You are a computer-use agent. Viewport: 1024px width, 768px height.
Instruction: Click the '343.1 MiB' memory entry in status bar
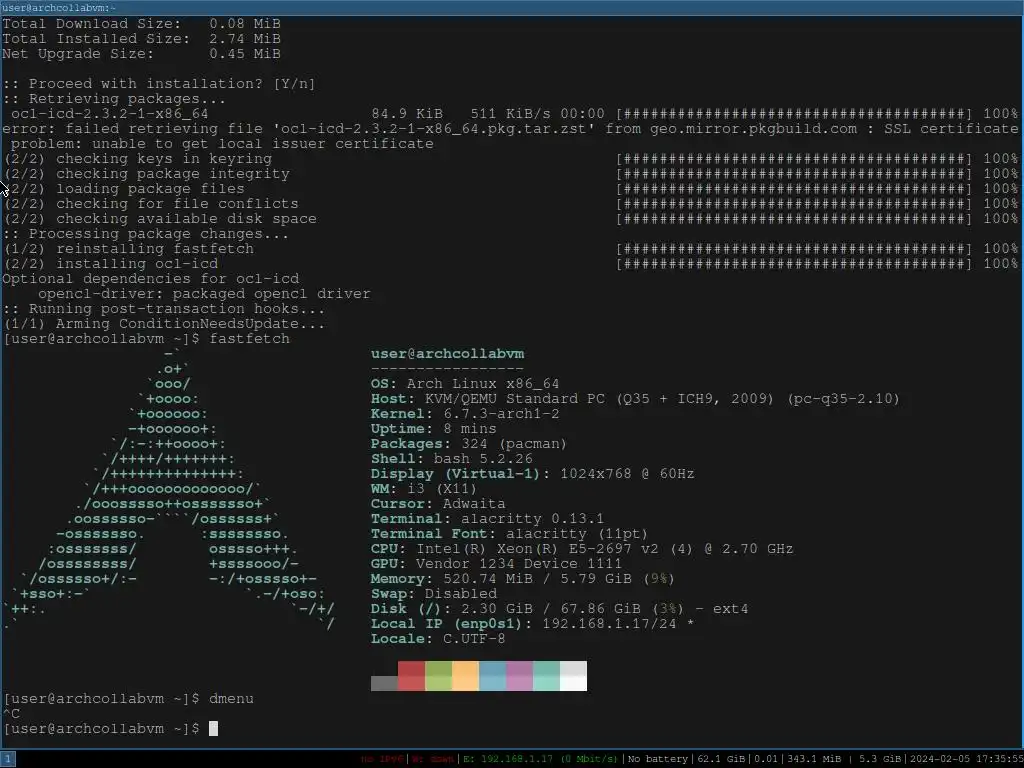814,759
